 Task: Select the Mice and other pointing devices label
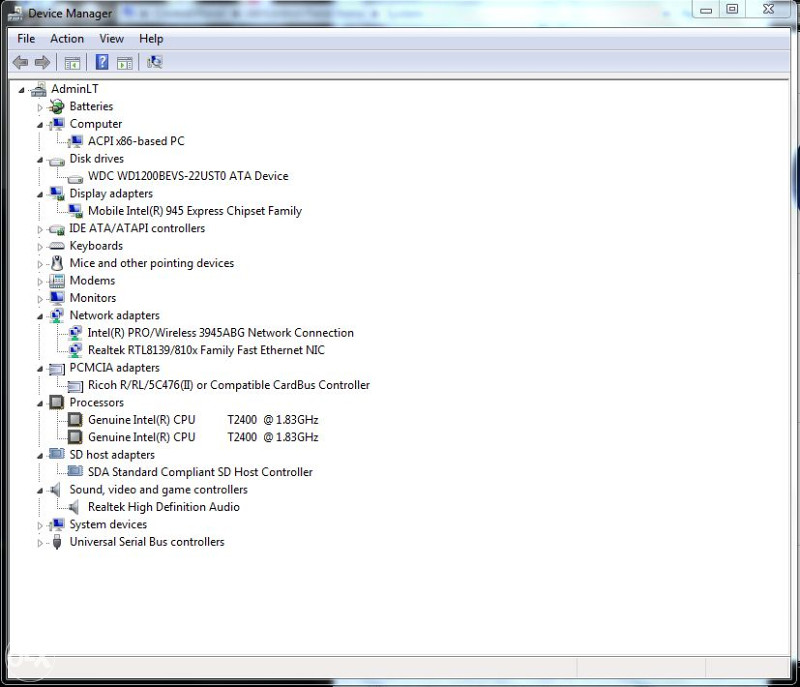[152, 263]
